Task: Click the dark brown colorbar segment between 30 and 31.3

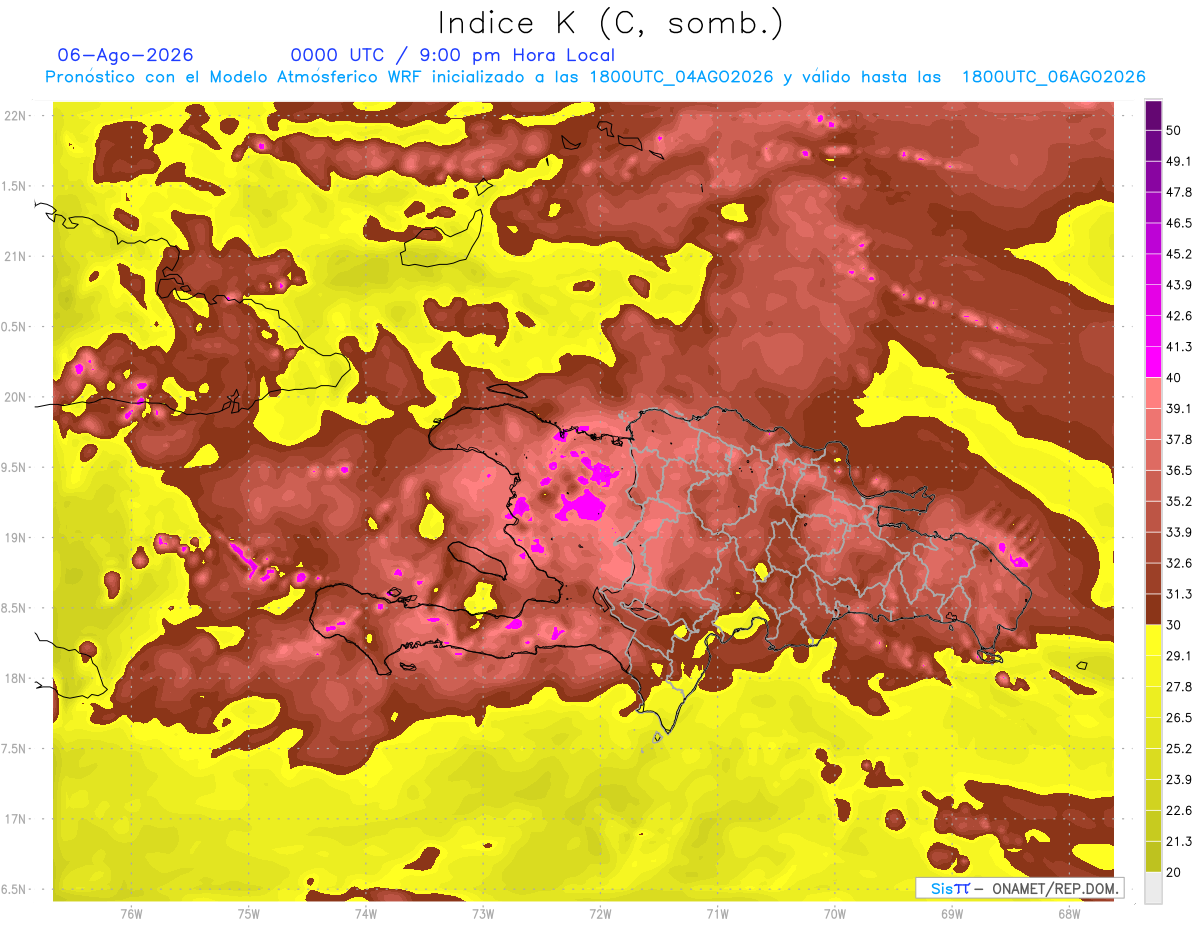Action: (1153, 609)
